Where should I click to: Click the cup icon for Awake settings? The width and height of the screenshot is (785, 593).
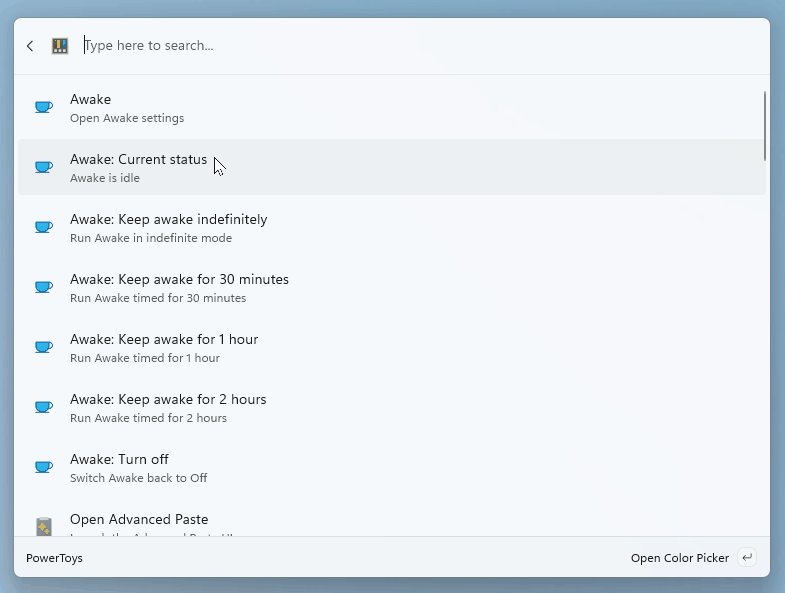pyautogui.click(x=43, y=107)
